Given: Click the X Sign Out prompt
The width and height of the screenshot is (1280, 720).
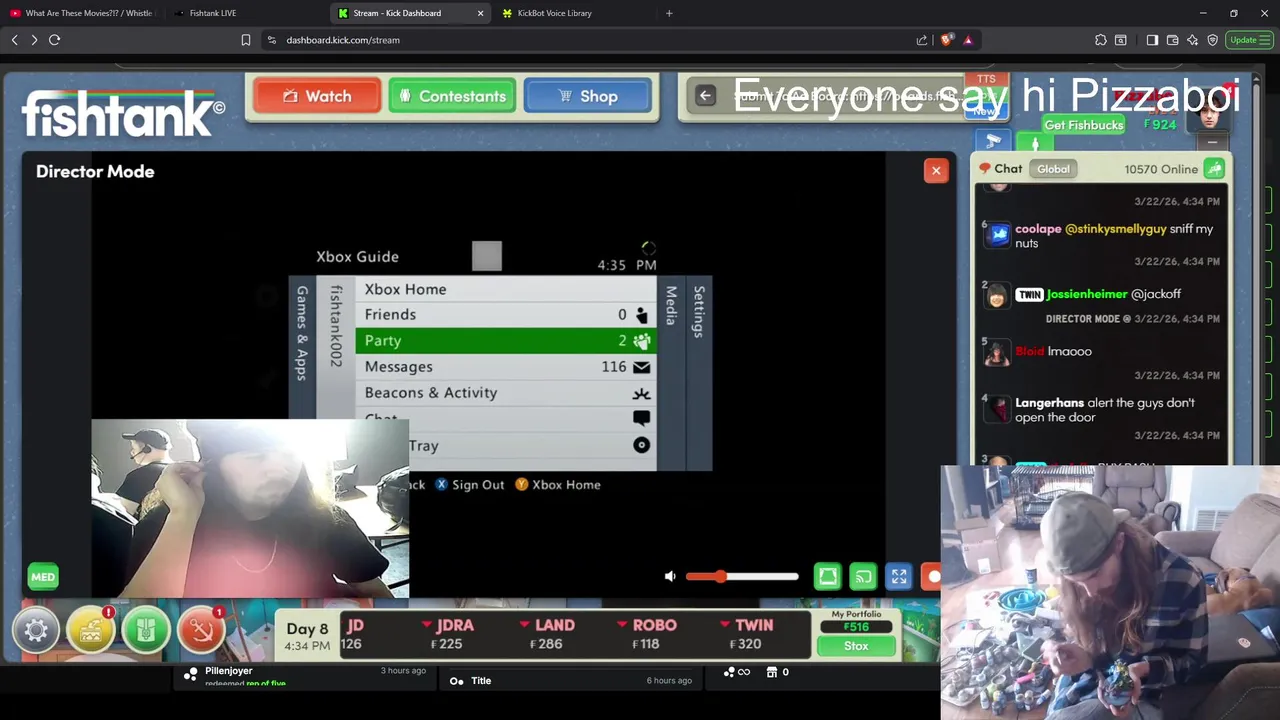Looking at the screenshot, I should [x=470, y=485].
